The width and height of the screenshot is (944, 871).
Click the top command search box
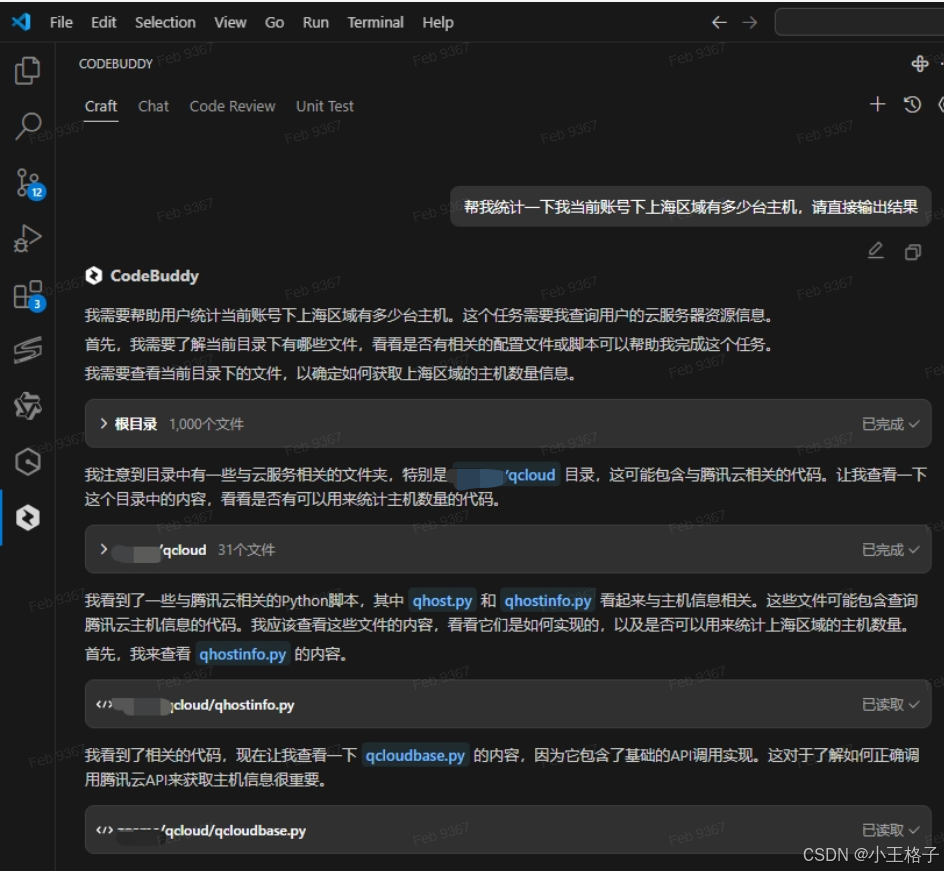click(859, 23)
